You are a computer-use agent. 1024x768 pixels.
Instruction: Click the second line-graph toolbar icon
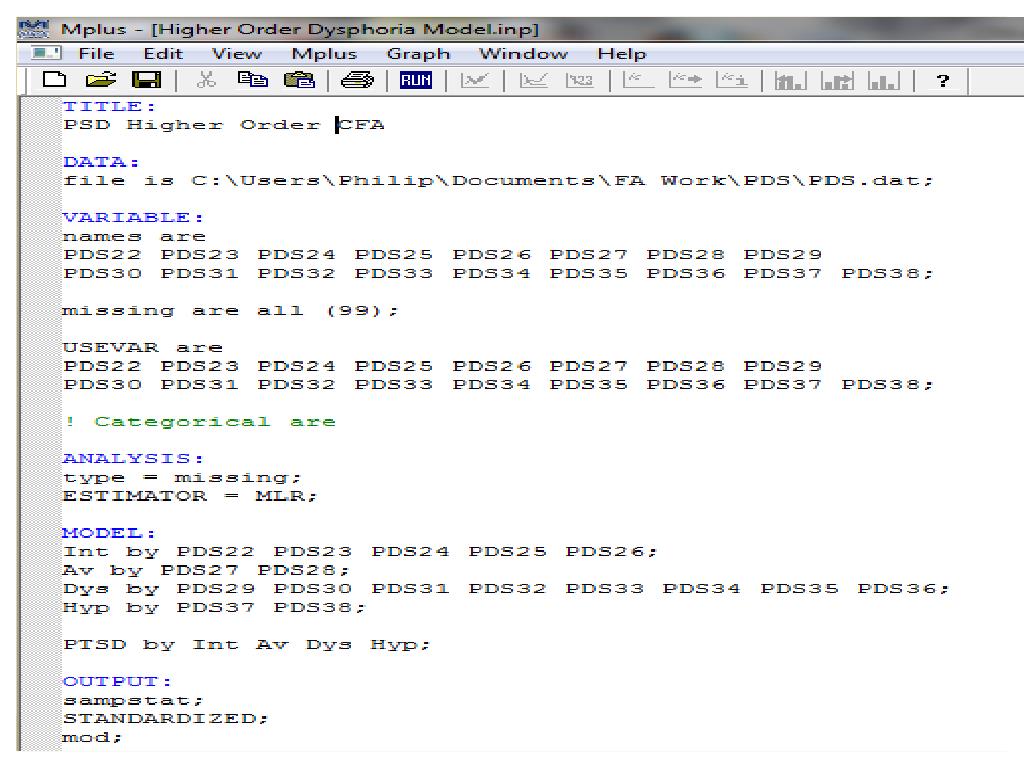pos(534,80)
